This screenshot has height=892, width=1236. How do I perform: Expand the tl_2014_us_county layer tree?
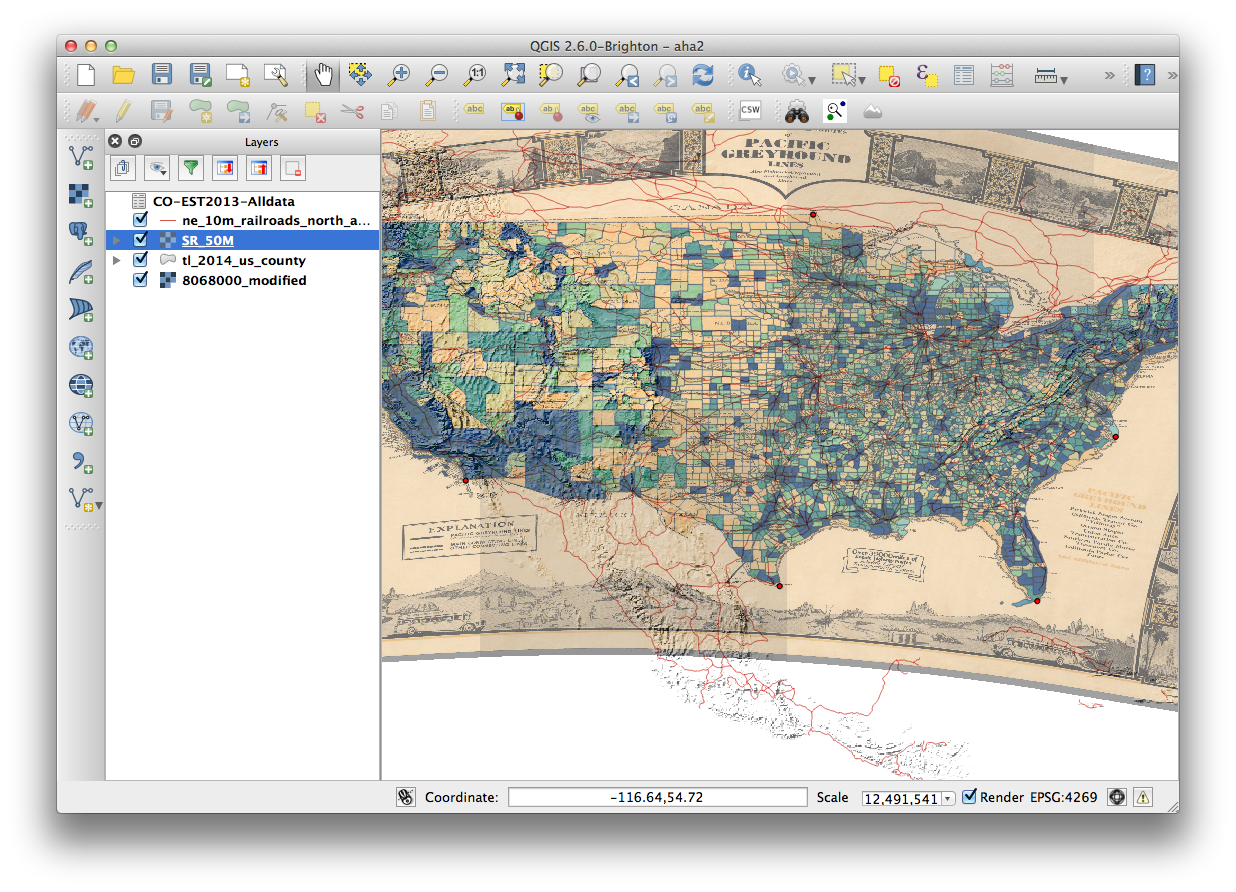118,260
